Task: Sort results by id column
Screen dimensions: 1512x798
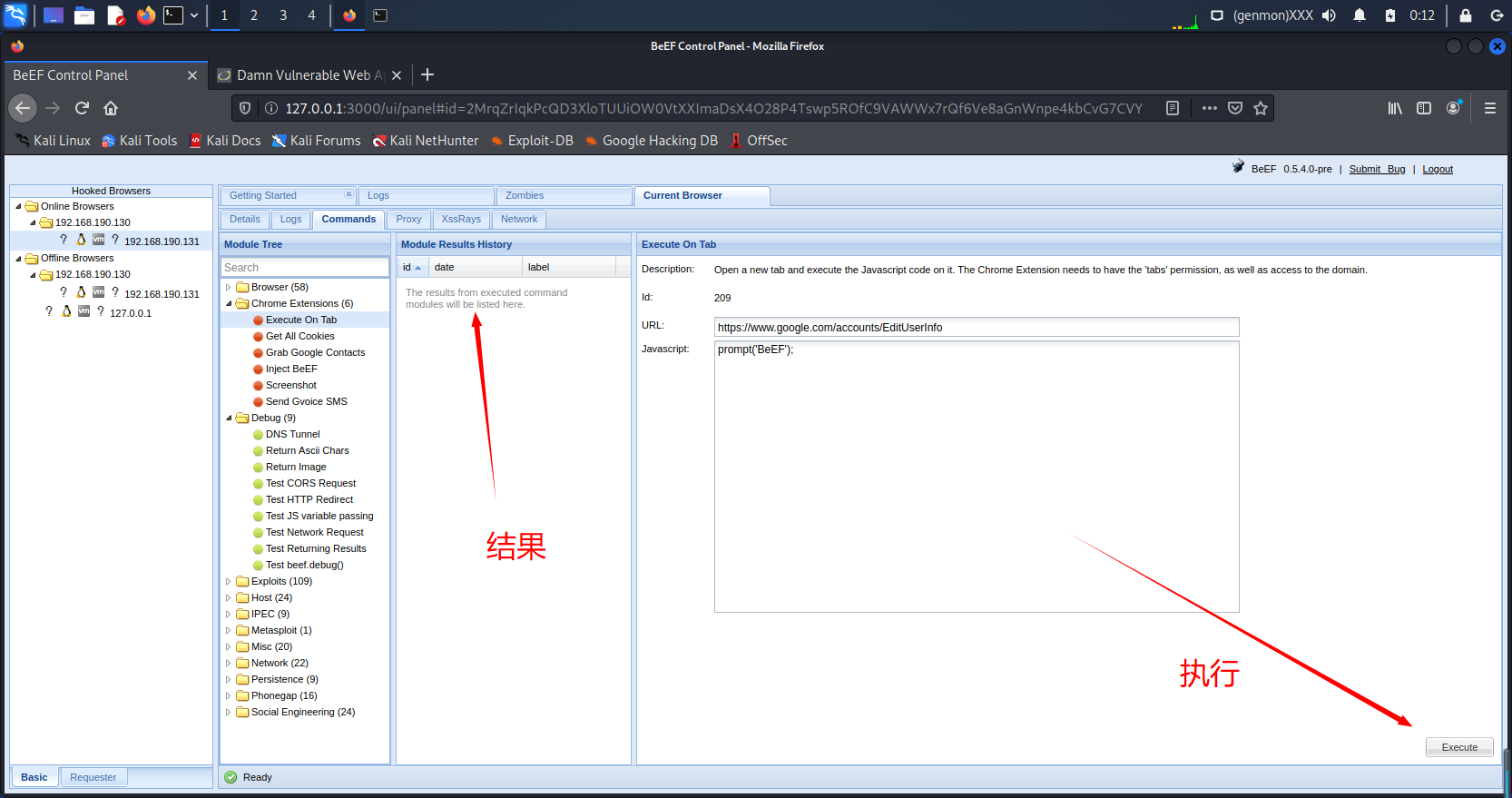Action: pos(414,267)
